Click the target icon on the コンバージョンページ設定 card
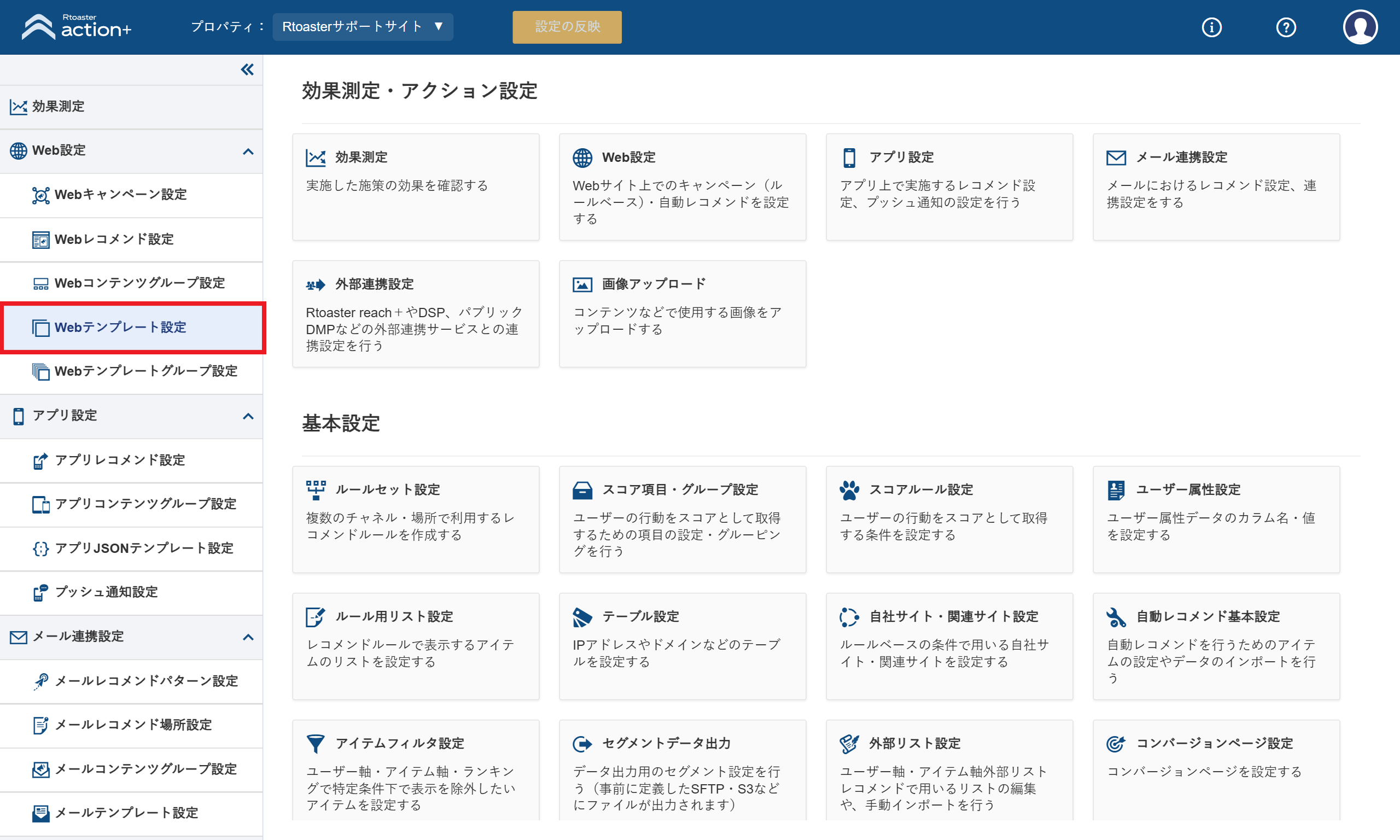The height and width of the screenshot is (840, 1400). click(1116, 744)
